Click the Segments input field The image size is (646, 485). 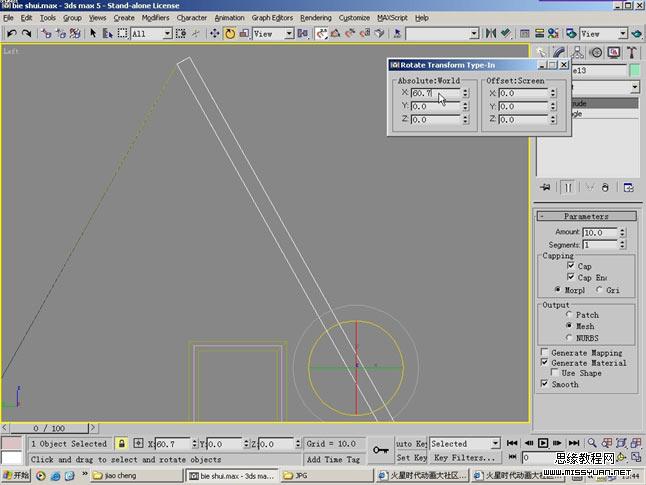tap(600, 245)
